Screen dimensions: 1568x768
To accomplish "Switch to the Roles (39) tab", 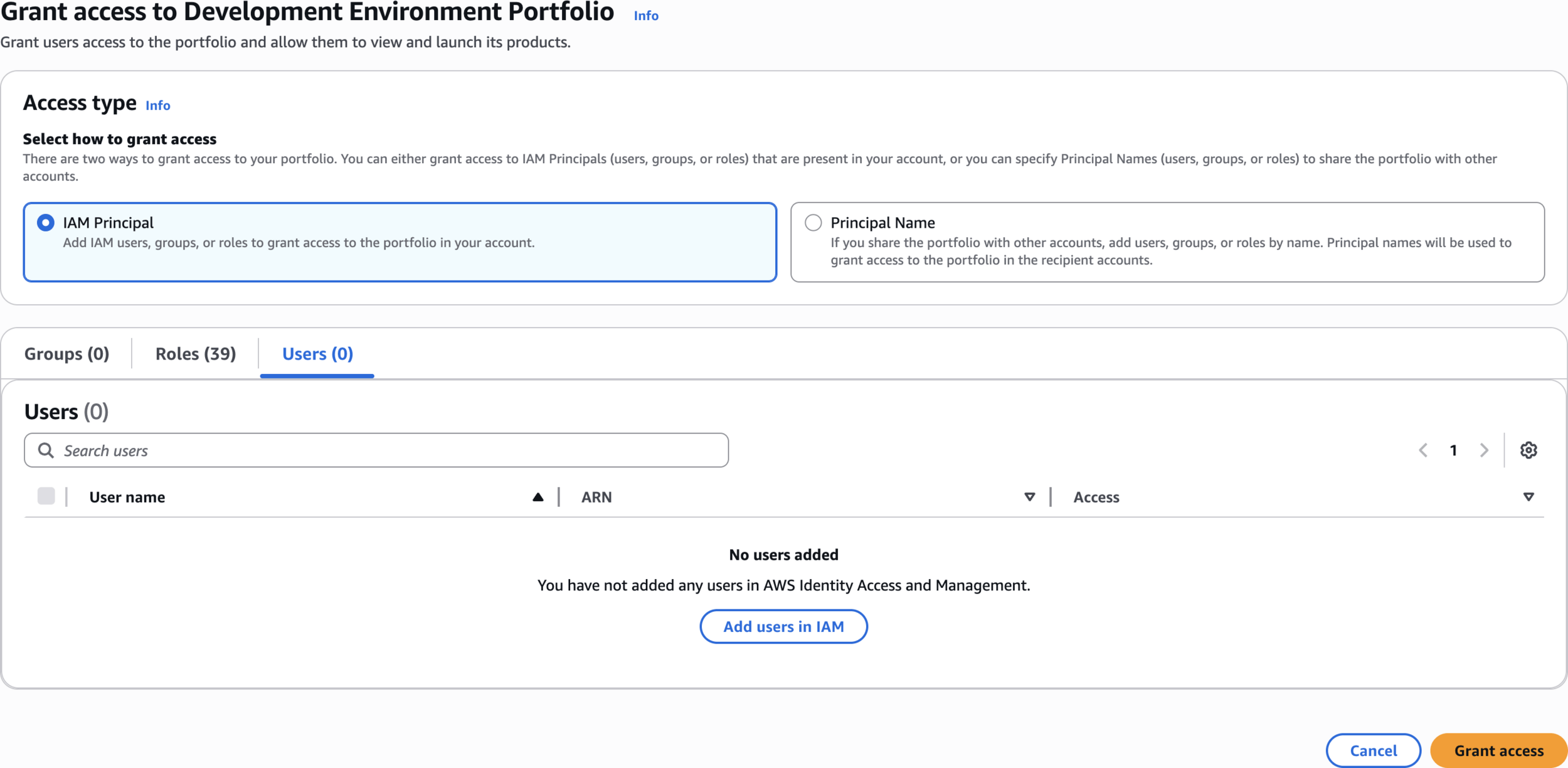I will [x=196, y=354].
